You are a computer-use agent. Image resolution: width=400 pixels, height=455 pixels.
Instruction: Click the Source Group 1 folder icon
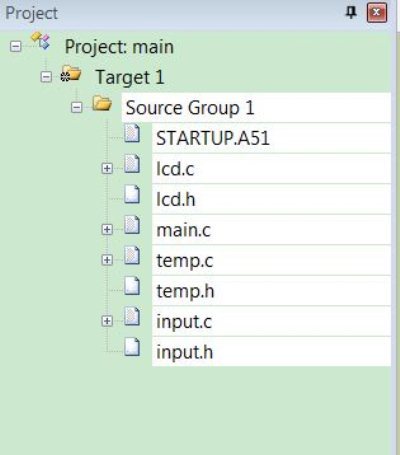pyautogui.click(x=102, y=103)
